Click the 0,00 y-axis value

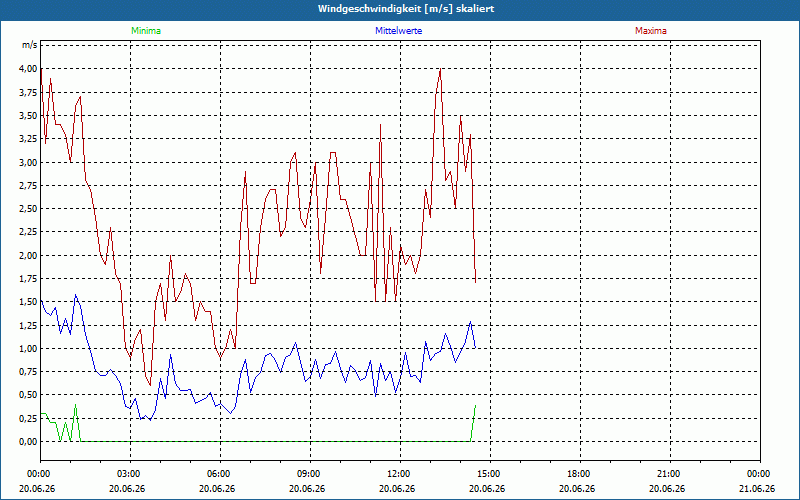coord(28,441)
